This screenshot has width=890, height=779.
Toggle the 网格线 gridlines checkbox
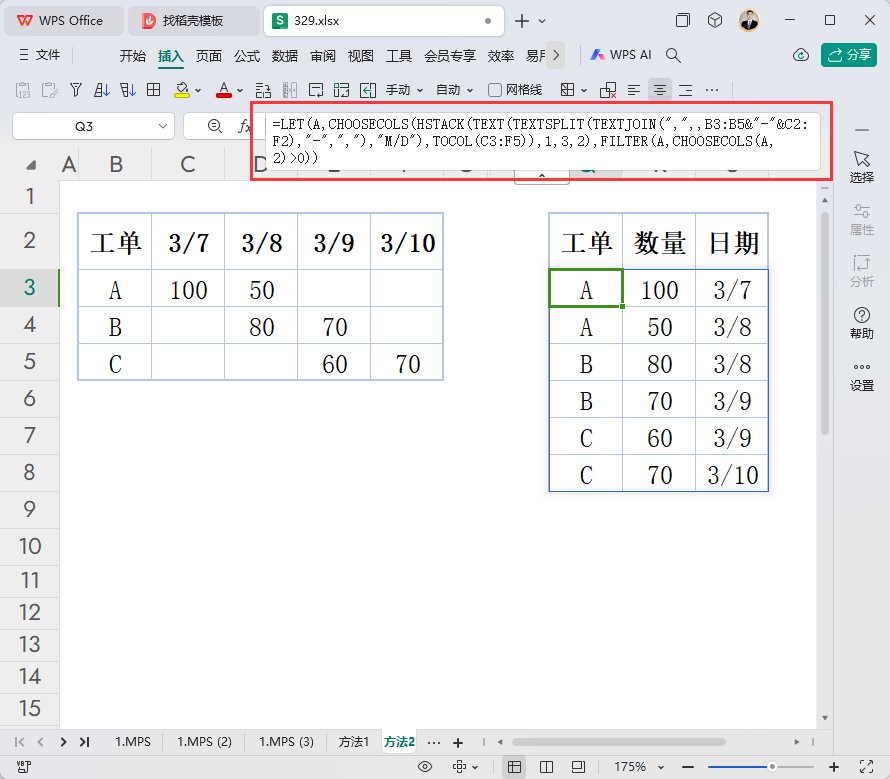(x=495, y=90)
